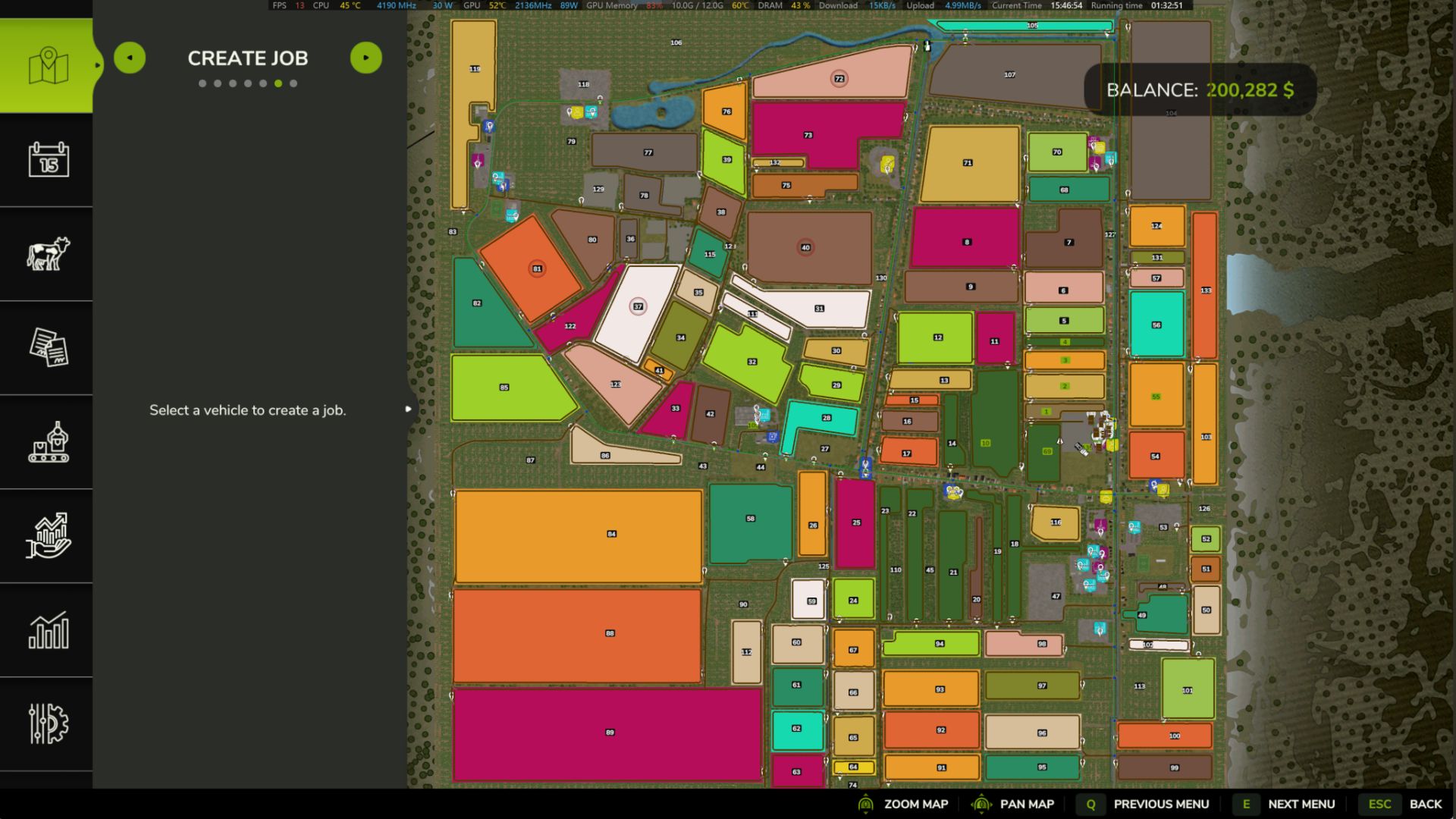This screenshot has height=819, width=1456.
Task: Go to previous Create Job page arrow
Action: [130, 58]
